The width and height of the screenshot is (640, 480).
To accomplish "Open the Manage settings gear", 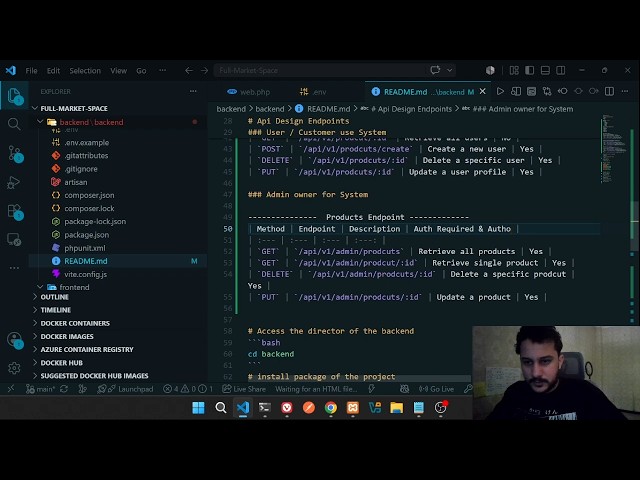I will [14, 368].
